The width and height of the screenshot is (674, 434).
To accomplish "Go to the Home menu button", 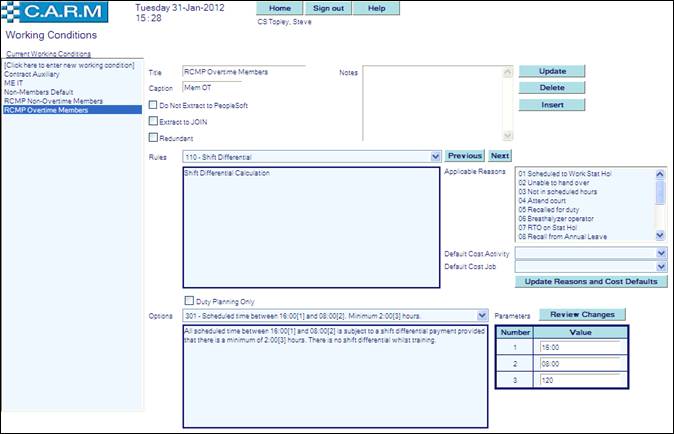I will [280, 8].
